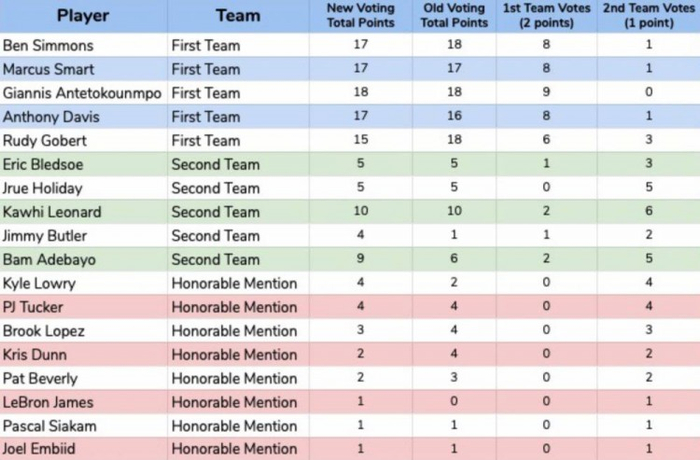The width and height of the screenshot is (700, 460).
Task: Select the Bam Adebayo cell
Action: 84,260
